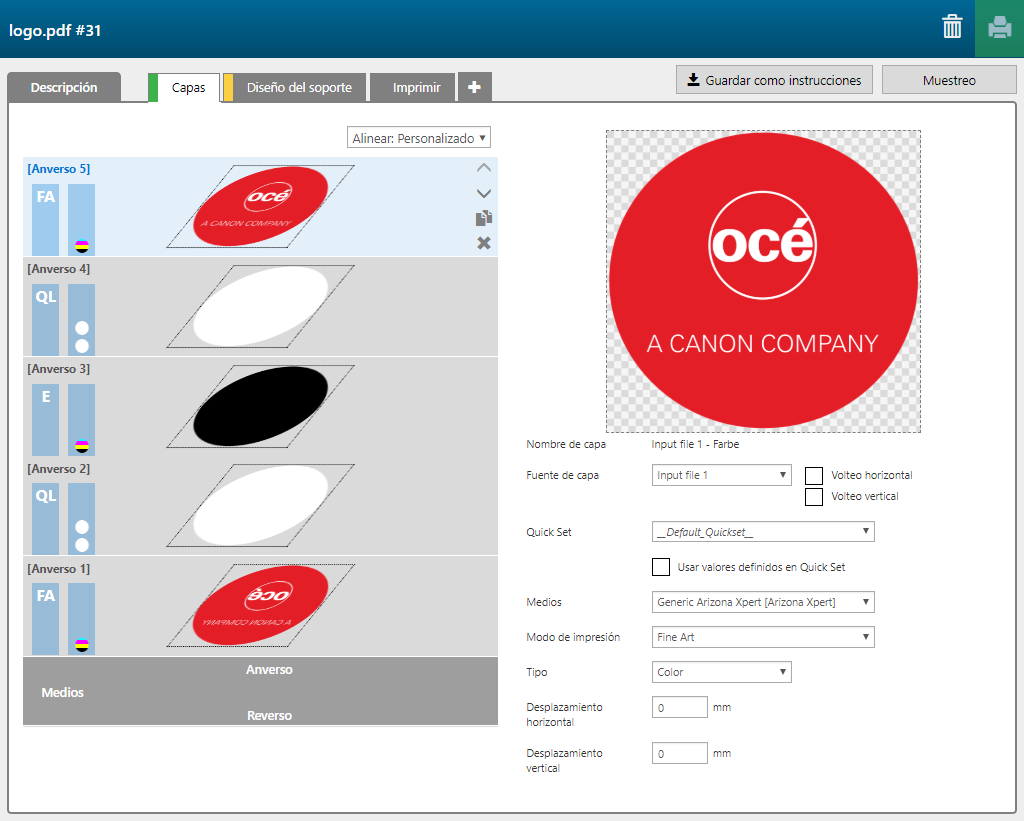The height and width of the screenshot is (821, 1024).
Task: Delete Anverso 5 layer with X icon
Action: click(x=484, y=243)
